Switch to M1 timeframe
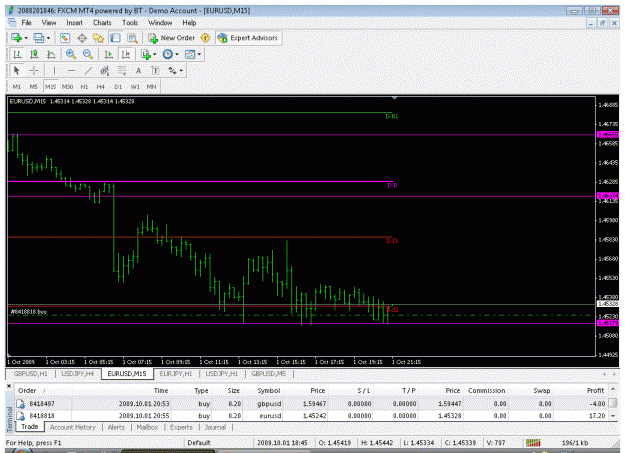 coord(17,87)
